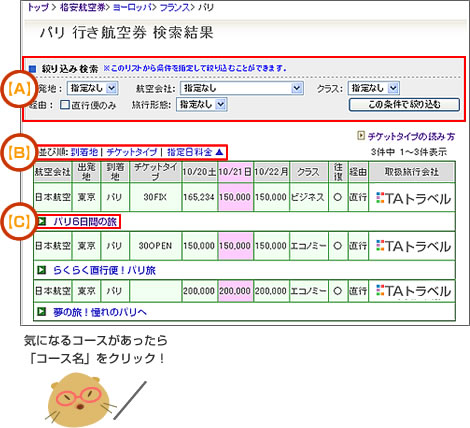This screenshot has width=470, height=428.
Task: Open the クラス dropdown
Action: [x=373, y=88]
